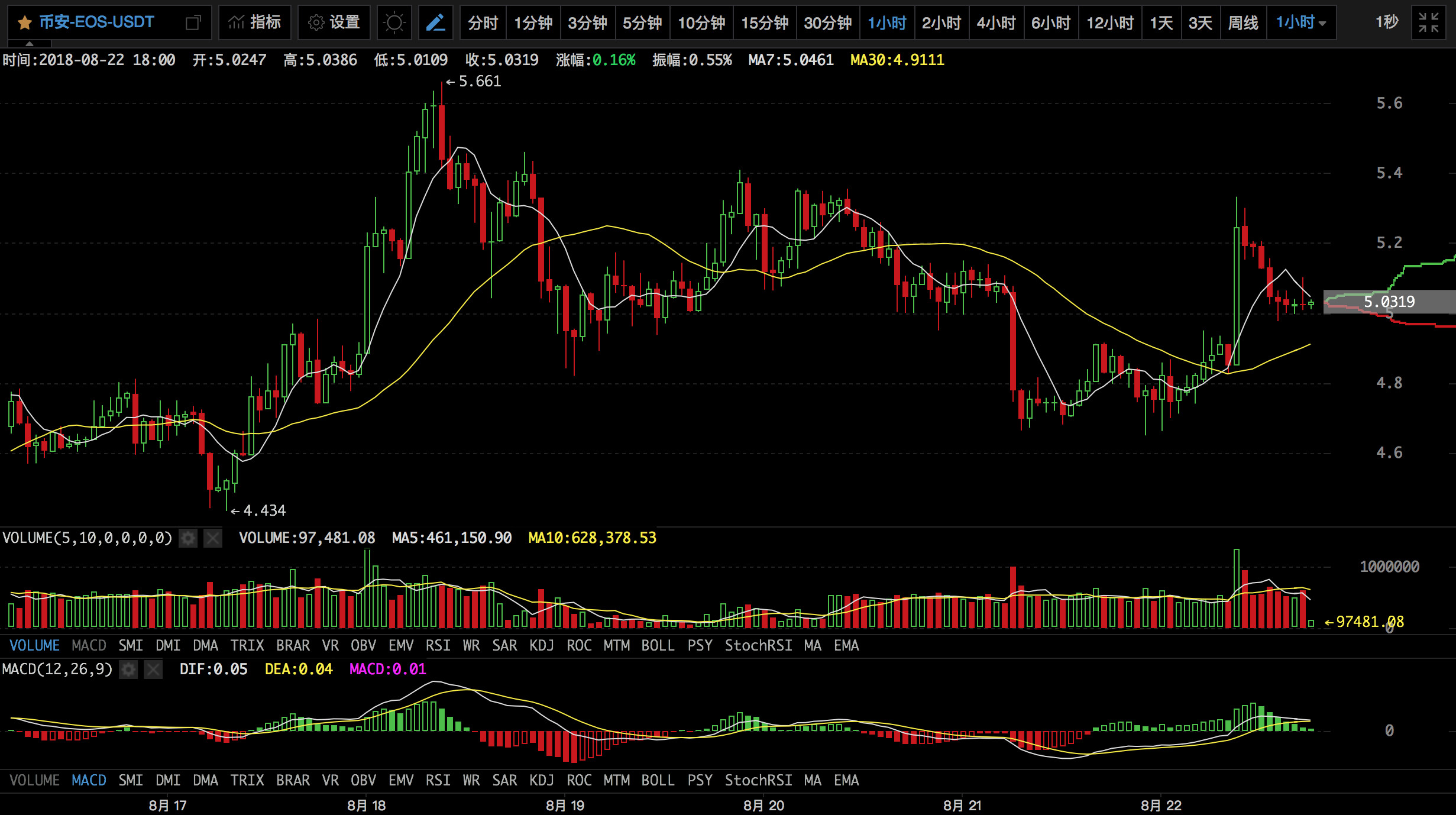This screenshot has width=1456, height=815.
Task: Click the 4.434 low price marker
Action: [258, 510]
